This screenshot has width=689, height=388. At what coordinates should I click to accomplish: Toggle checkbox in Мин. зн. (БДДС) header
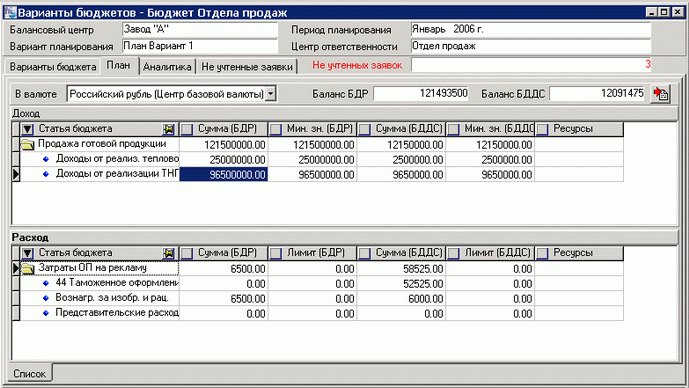click(x=453, y=129)
